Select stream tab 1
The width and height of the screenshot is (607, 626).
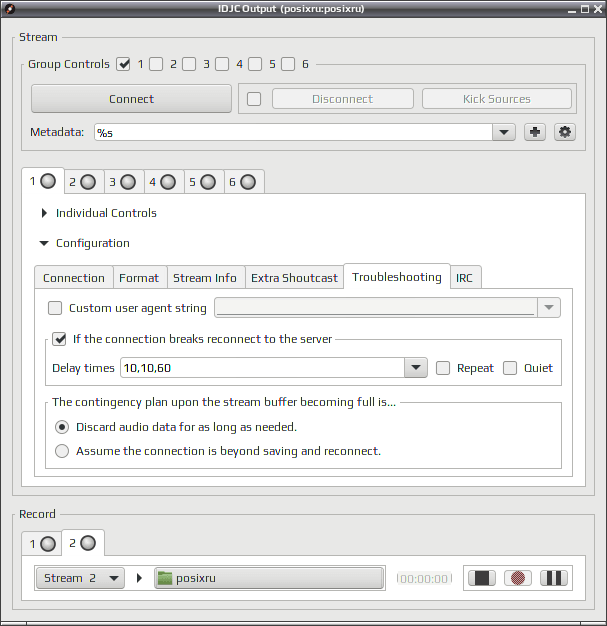click(43, 181)
